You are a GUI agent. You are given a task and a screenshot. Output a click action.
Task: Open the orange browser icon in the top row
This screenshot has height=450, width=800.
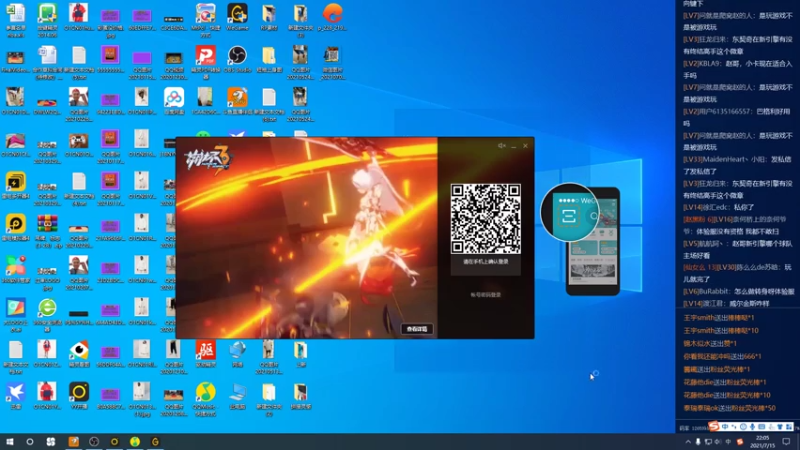[x=332, y=17]
